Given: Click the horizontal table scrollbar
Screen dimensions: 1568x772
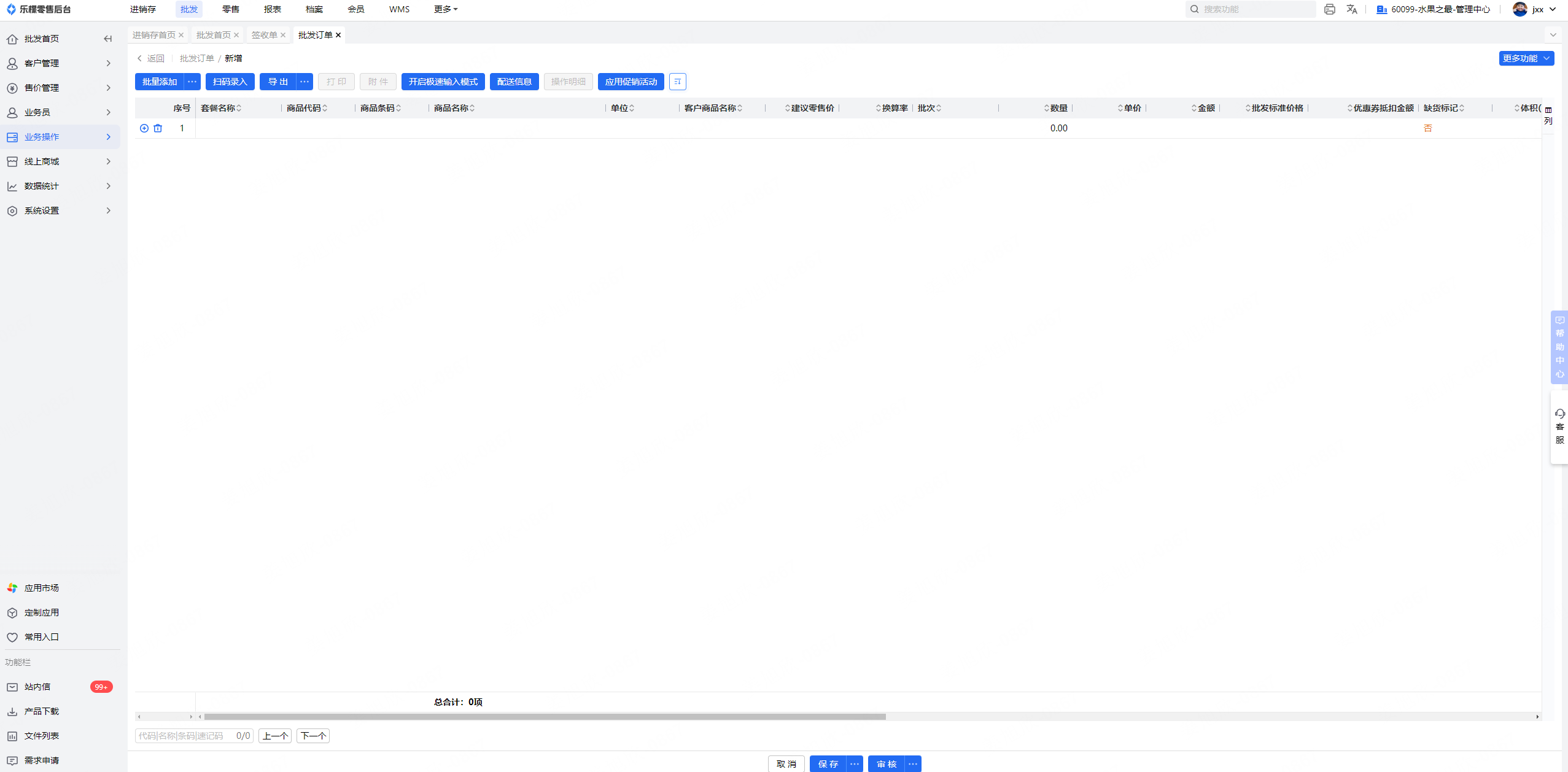Looking at the screenshot, I should tap(545, 717).
